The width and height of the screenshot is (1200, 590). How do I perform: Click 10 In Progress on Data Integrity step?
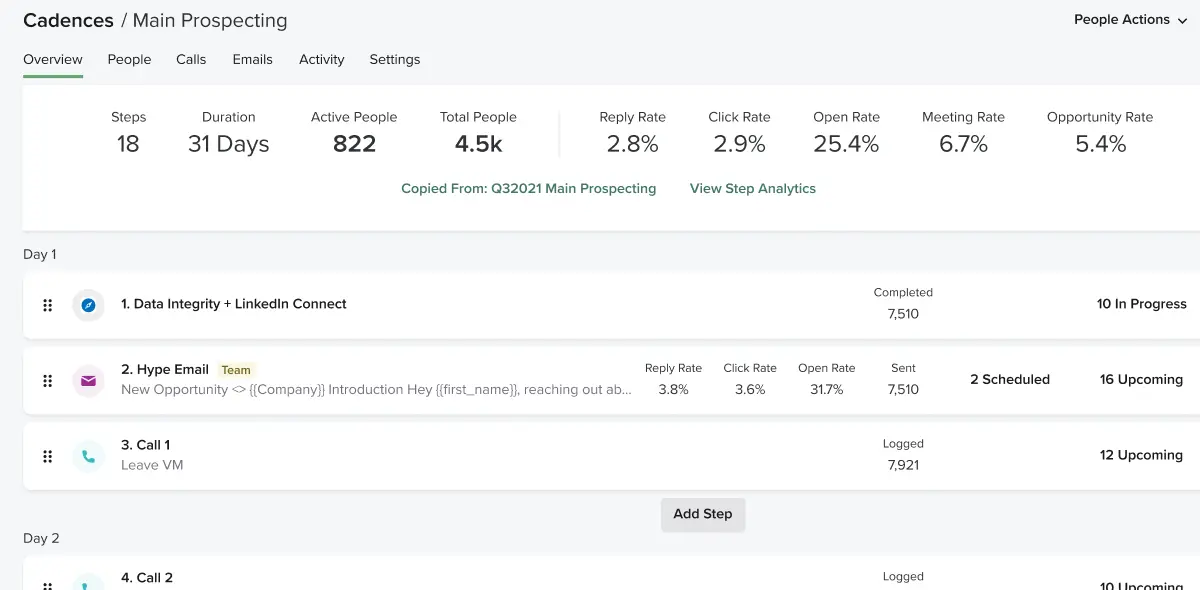(1141, 304)
